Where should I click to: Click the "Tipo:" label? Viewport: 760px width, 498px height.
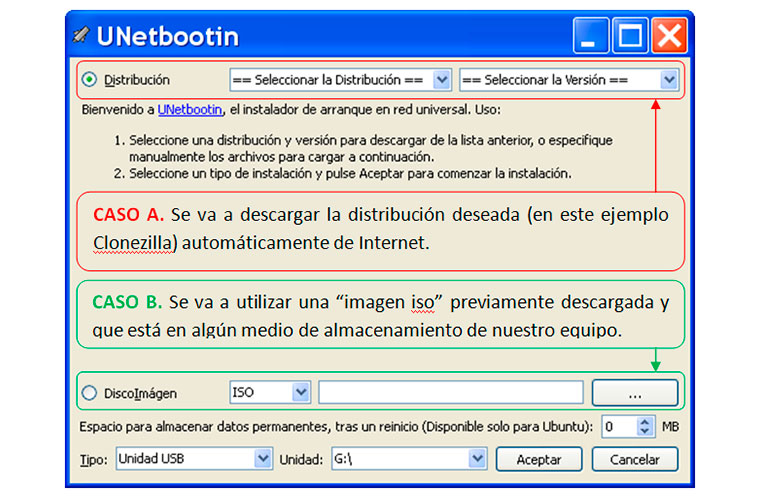[94, 460]
